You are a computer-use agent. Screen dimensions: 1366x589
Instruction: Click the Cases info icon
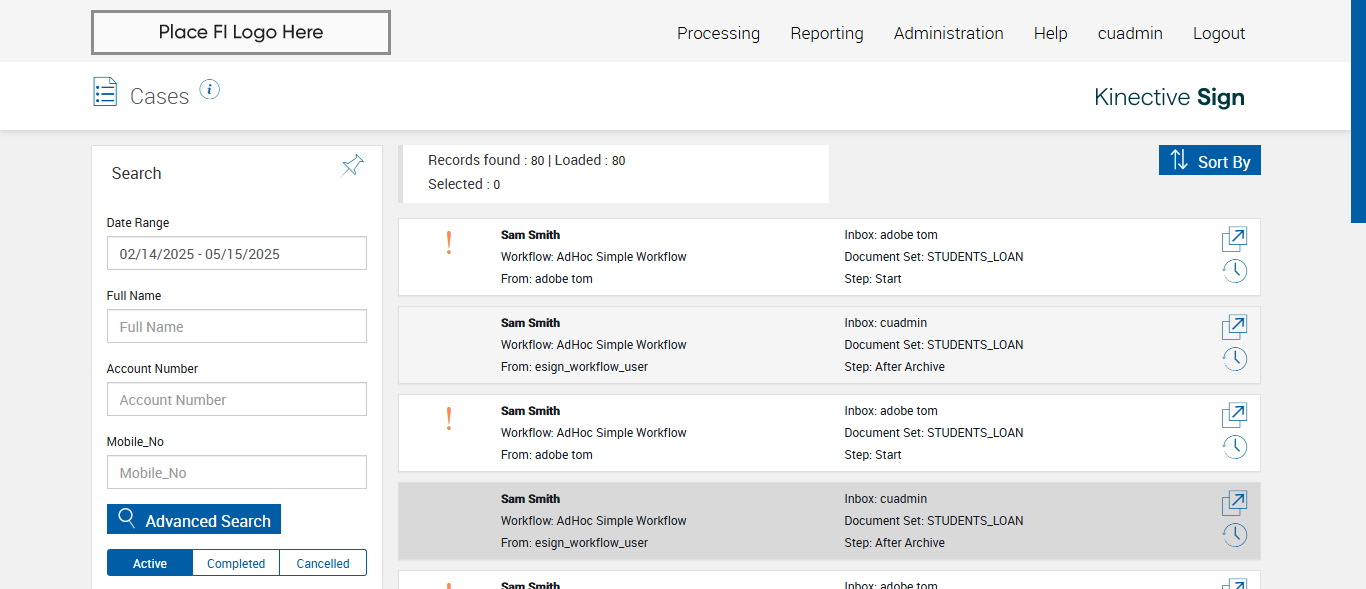[209, 90]
